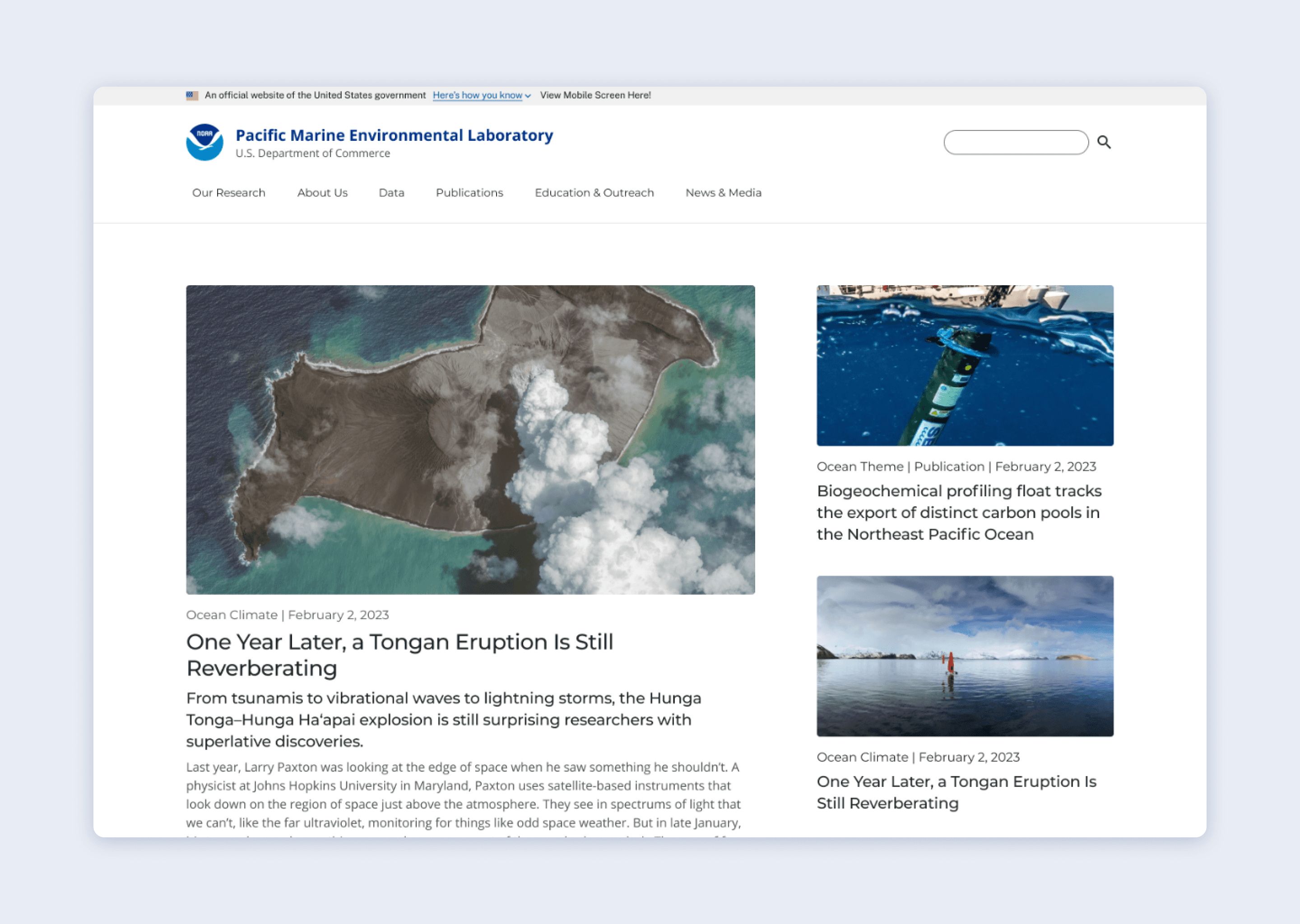Viewport: 1300px width, 924px height.
Task: Open the Tongan eruption satellite image
Action: coord(470,439)
